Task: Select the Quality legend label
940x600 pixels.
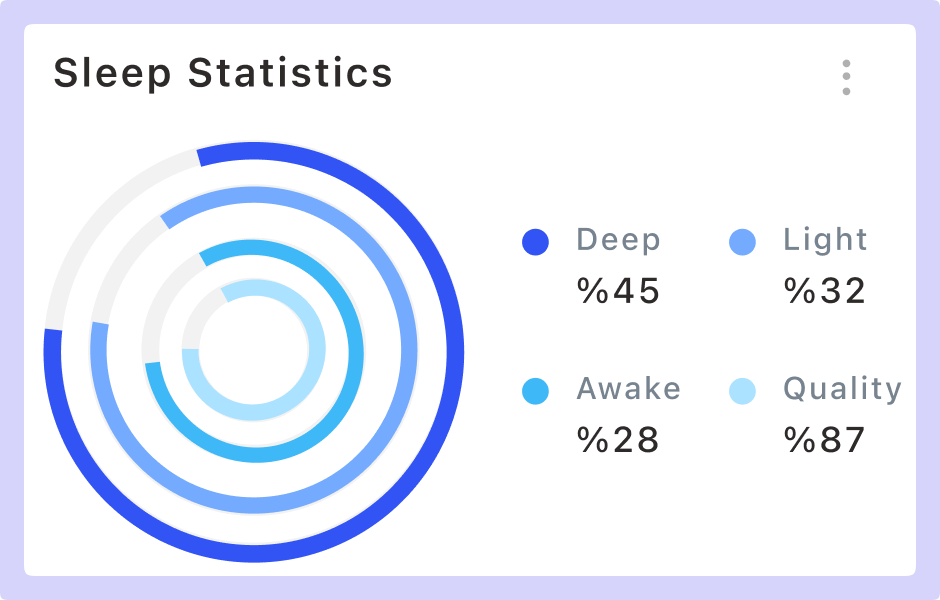Action: click(842, 389)
